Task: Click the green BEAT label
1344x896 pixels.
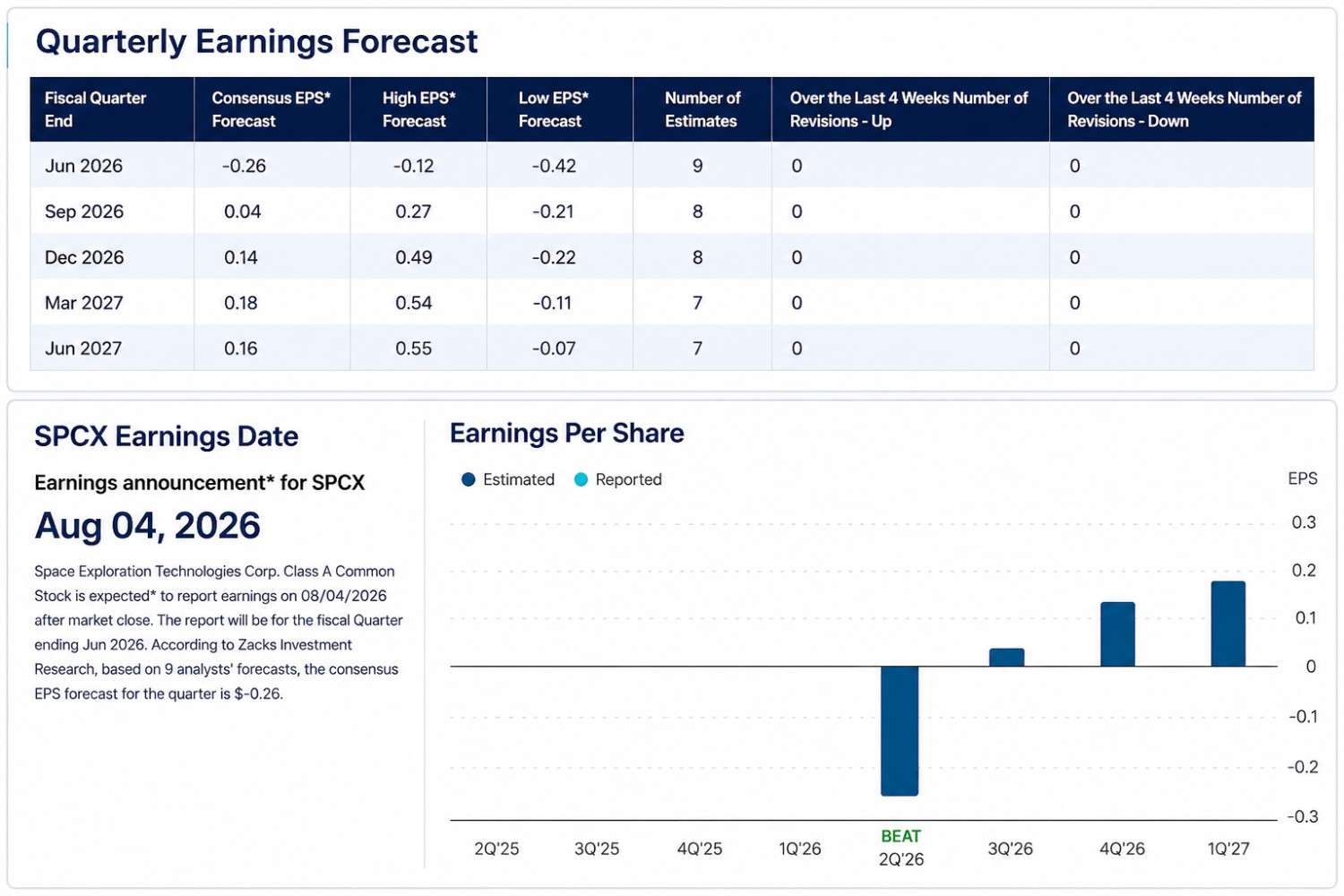Action: [900, 836]
